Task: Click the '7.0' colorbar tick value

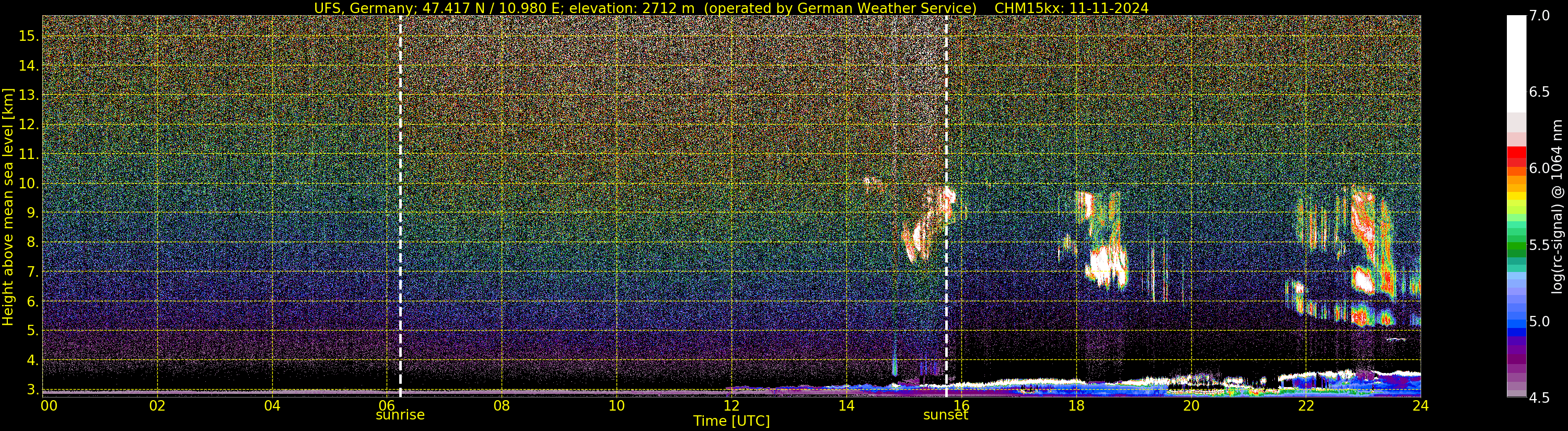Action: coord(1539,16)
